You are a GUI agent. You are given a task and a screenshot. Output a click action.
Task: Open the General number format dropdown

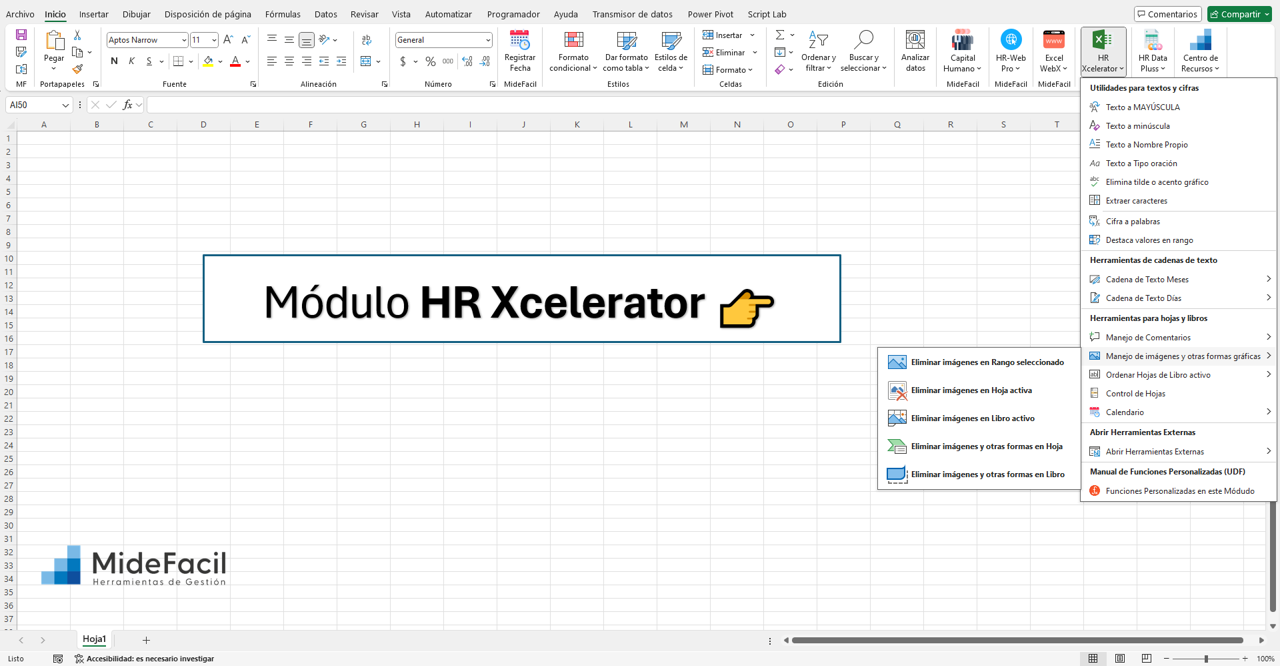(x=487, y=40)
